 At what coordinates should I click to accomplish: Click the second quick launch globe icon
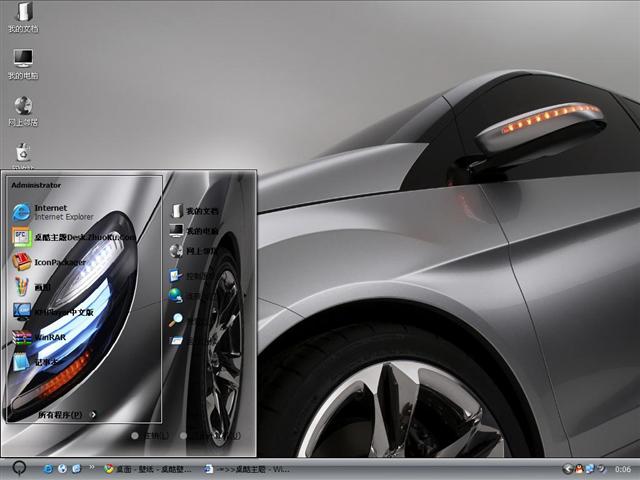pyautogui.click(x=62, y=469)
